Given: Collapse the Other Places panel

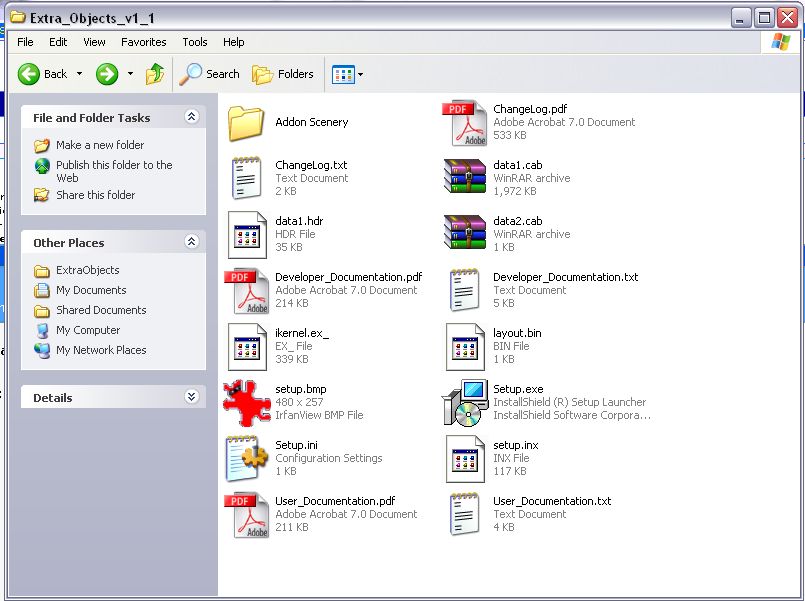Looking at the screenshot, I should coord(191,242).
